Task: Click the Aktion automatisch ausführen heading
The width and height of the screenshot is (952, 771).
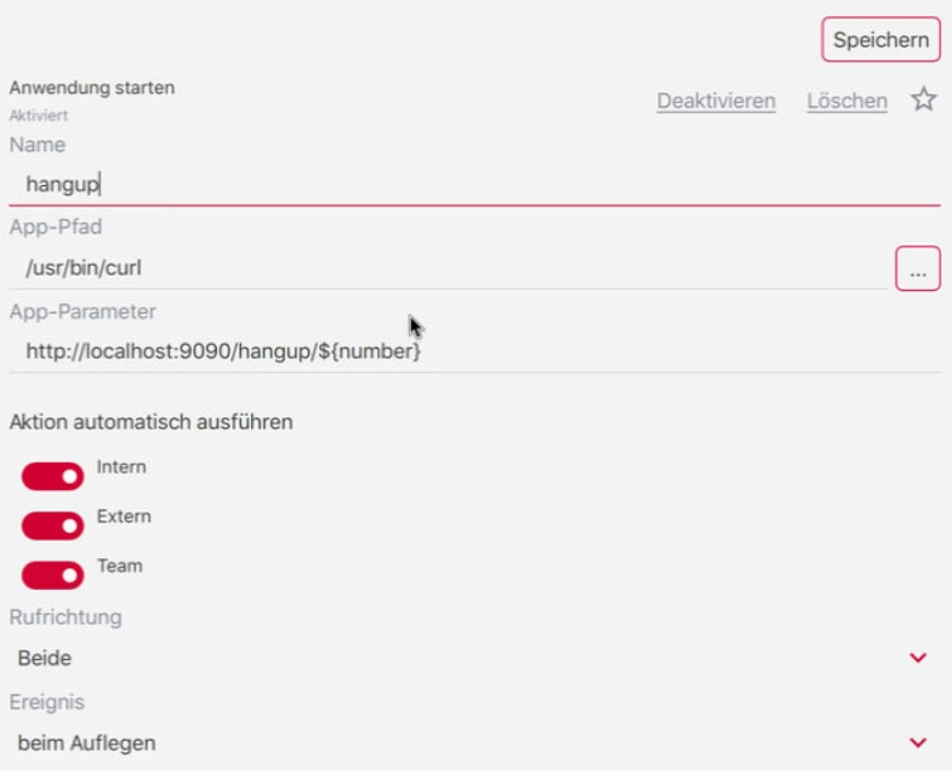Action: pos(151,422)
